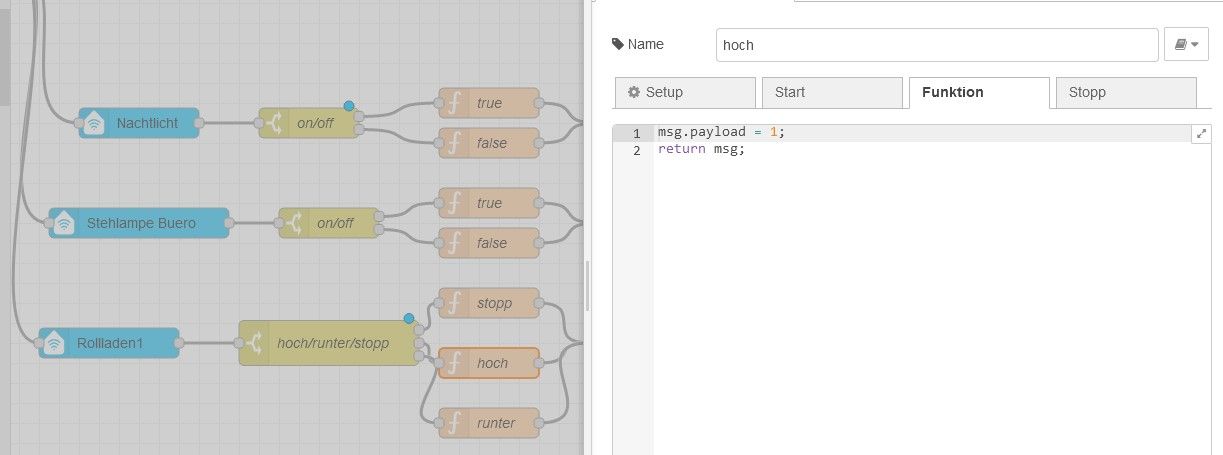Image resolution: width=1223 pixels, height=455 pixels.
Task: Click the switch icon on hoch/runter/stopp node
Action: click(x=254, y=343)
